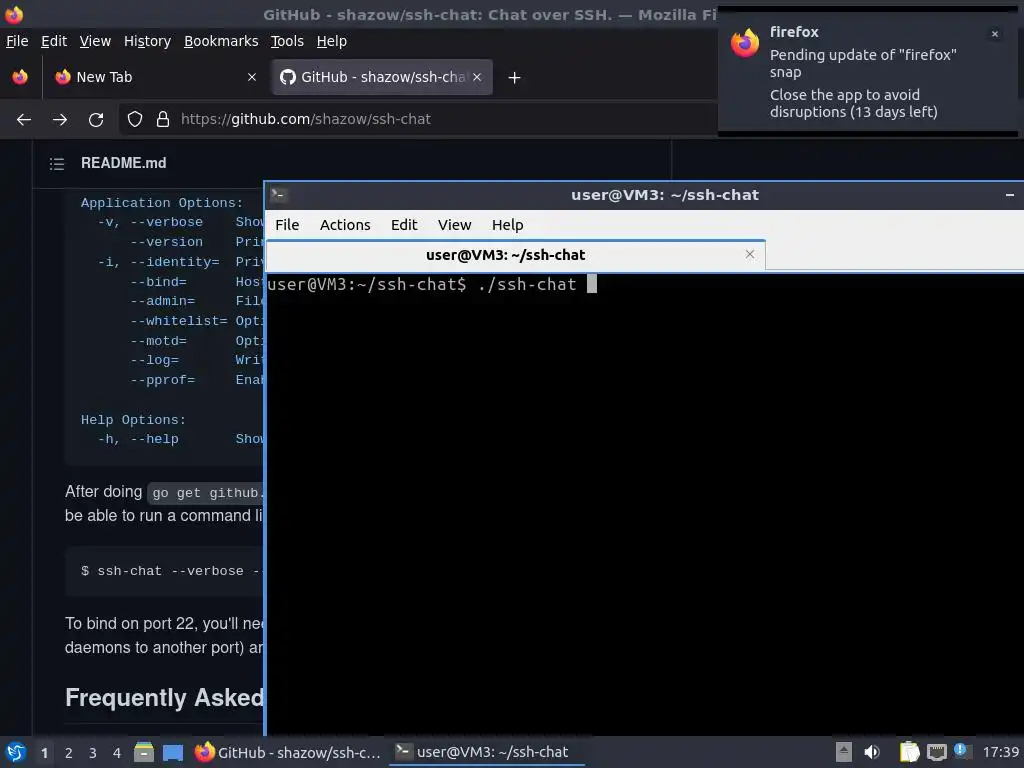Close the New Tab tab
Viewport: 1024px width, 768px height.
point(251,77)
